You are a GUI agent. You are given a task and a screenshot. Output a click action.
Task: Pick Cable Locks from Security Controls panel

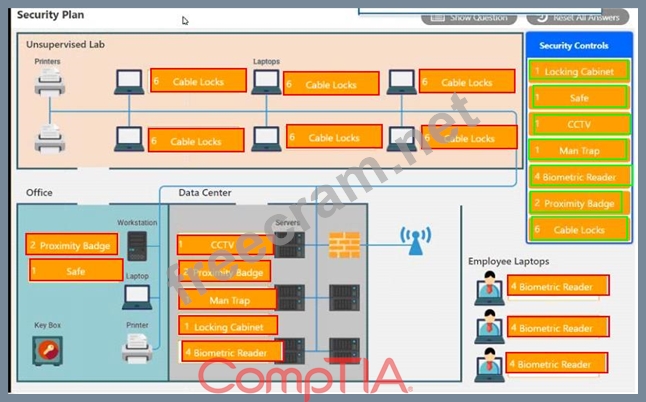(x=579, y=229)
